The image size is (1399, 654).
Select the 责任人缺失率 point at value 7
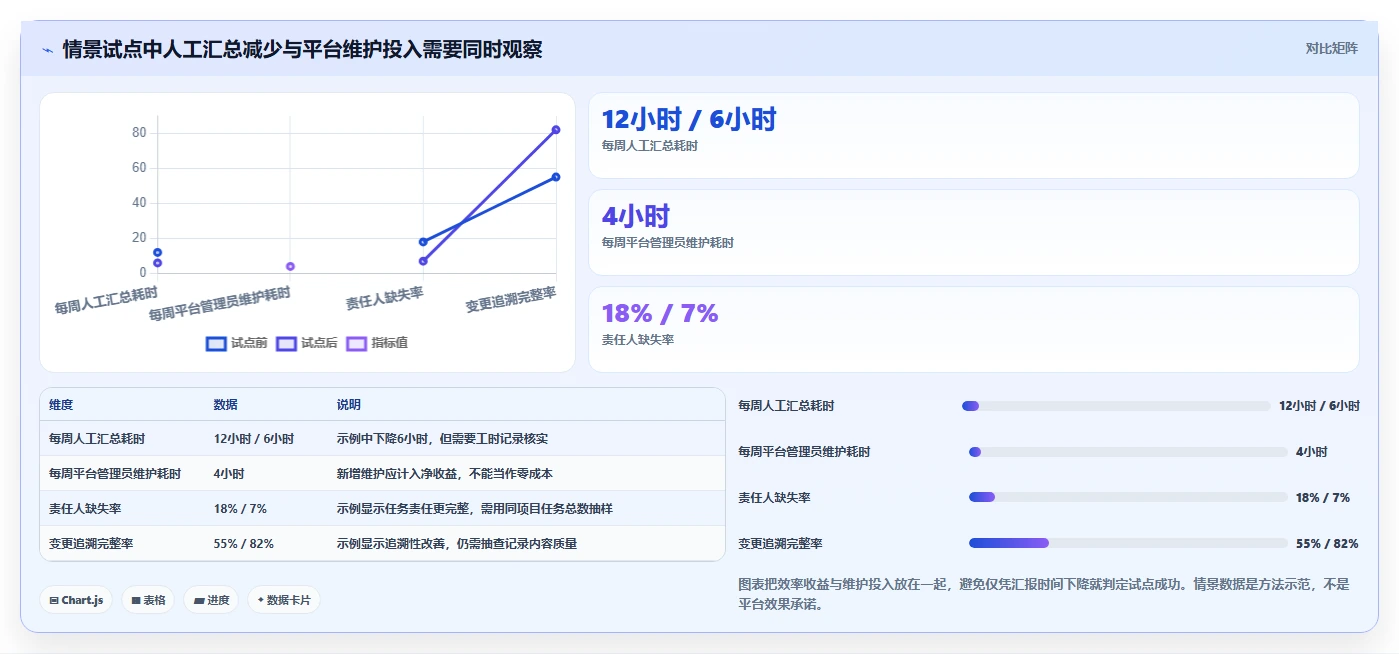click(x=423, y=261)
